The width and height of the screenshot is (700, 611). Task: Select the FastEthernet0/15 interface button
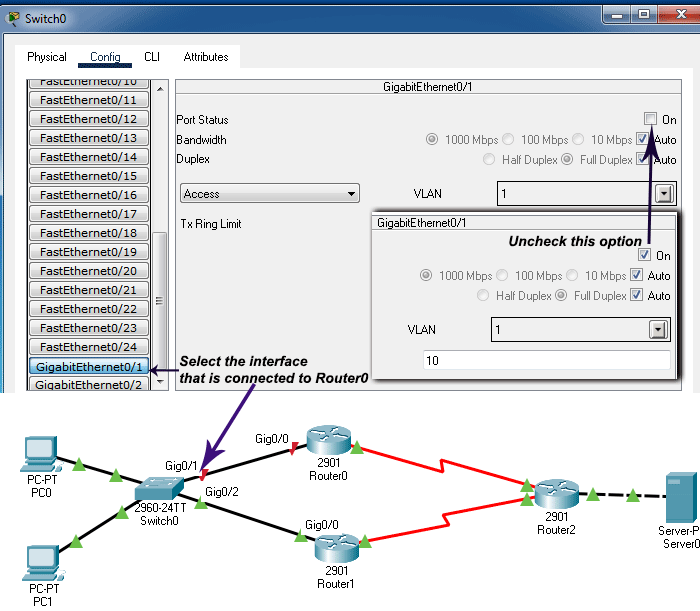(x=89, y=176)
